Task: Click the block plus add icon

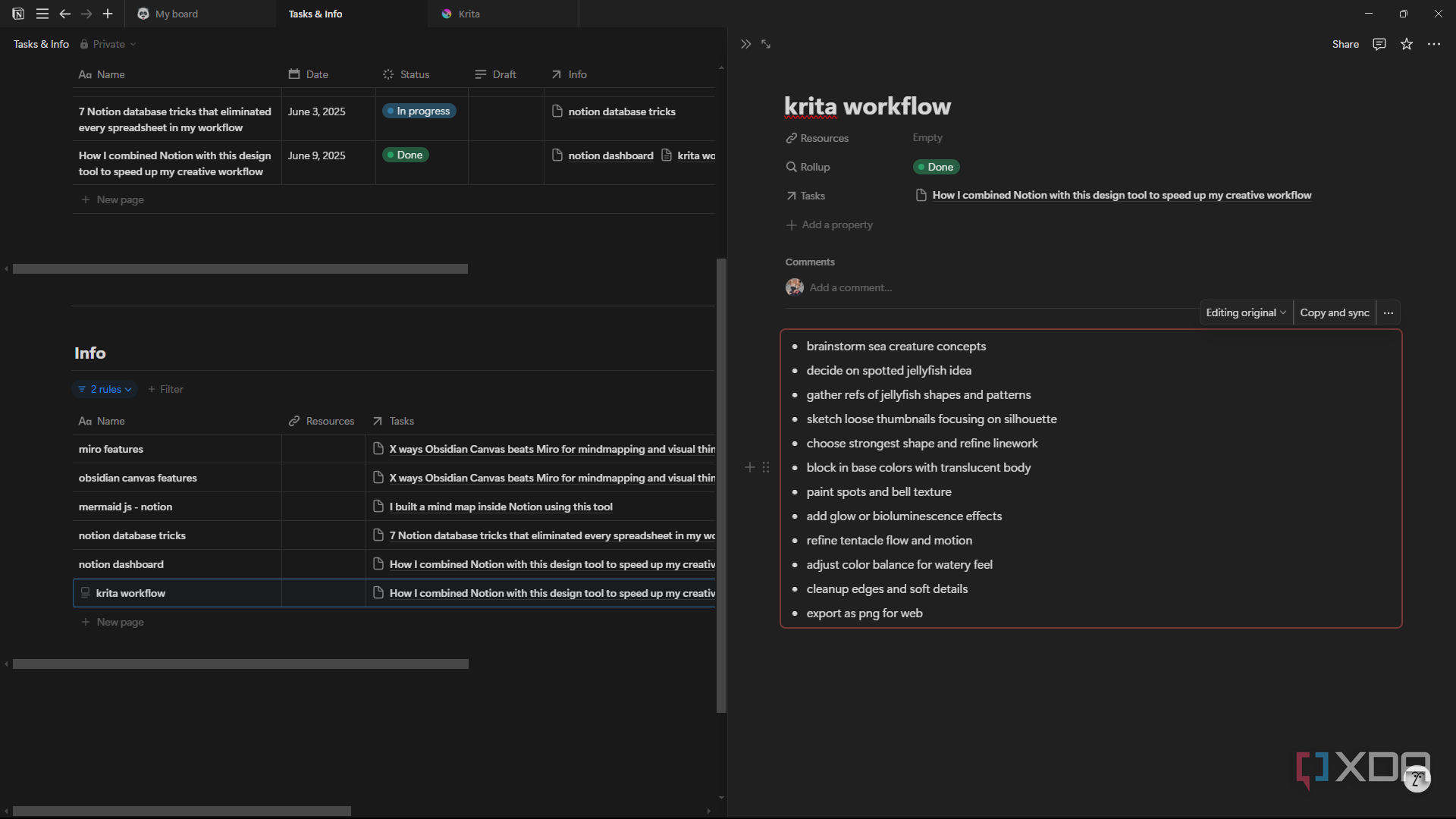Action: (x=750, y=467)
